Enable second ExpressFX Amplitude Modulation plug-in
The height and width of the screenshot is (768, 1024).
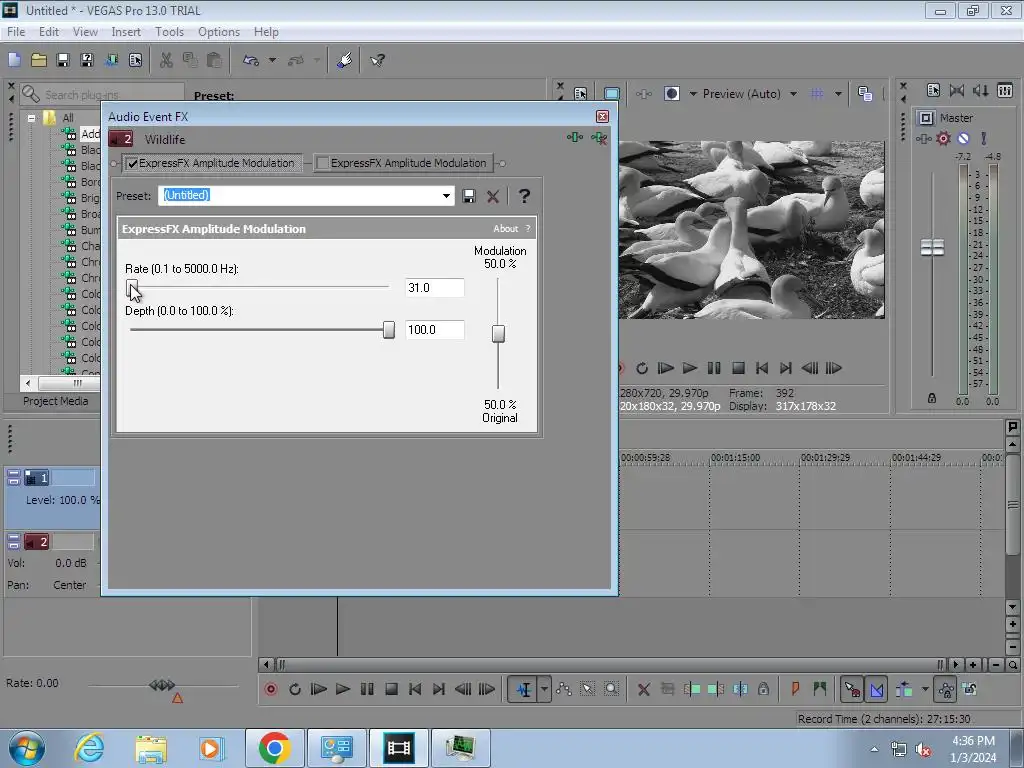pos(322,163)
